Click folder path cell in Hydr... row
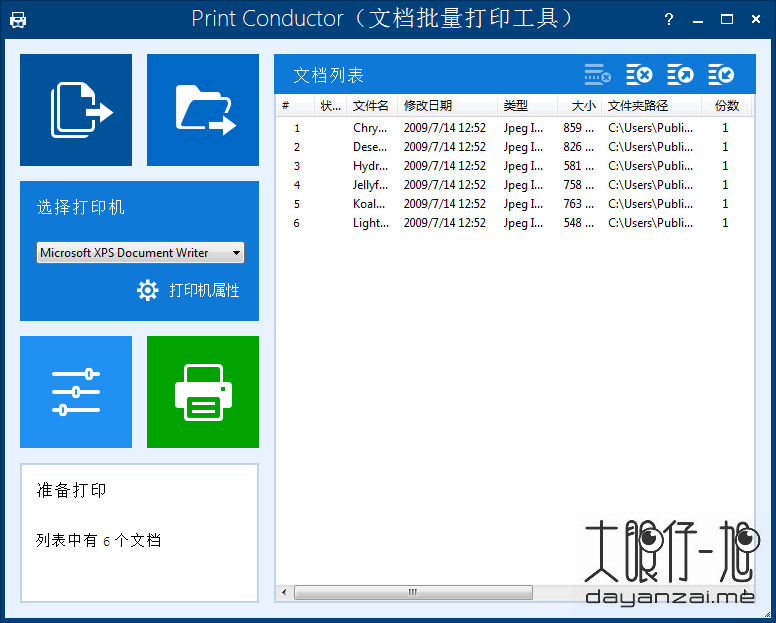 point(650,166)
